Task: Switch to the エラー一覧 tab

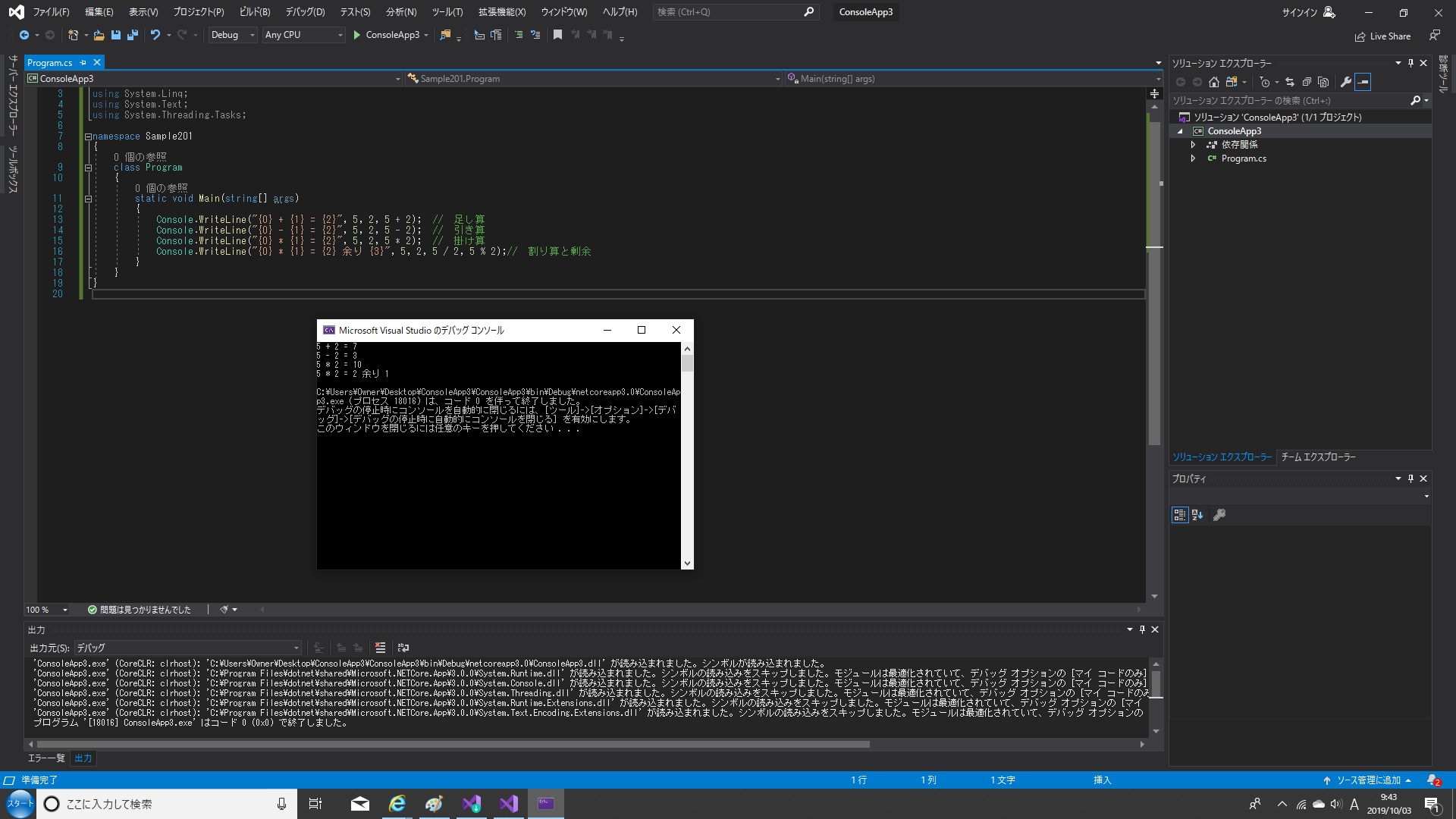Action: coord(46,758)
